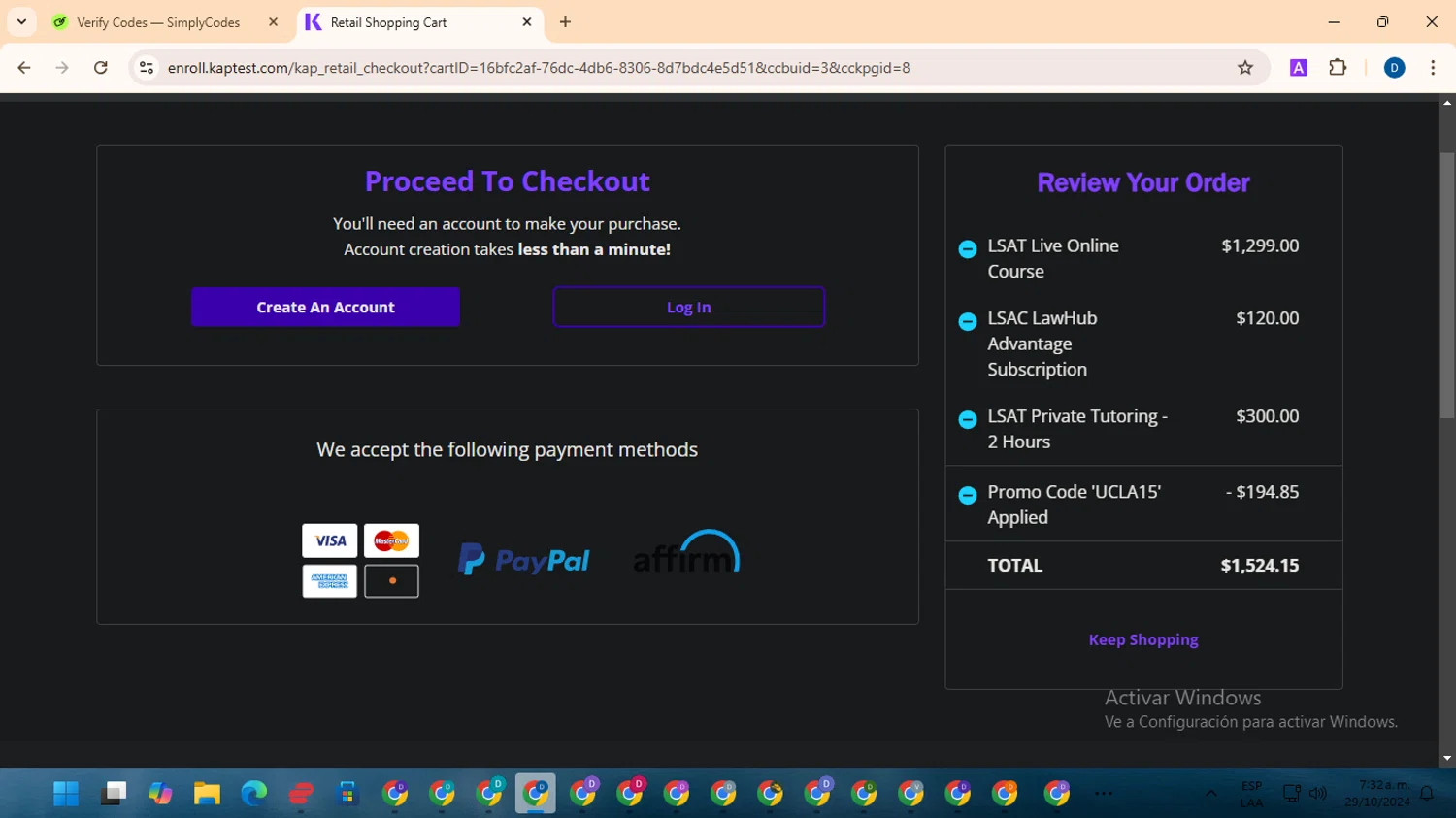Click the ESP LAA language indicator

click(x=1251, y=794)
